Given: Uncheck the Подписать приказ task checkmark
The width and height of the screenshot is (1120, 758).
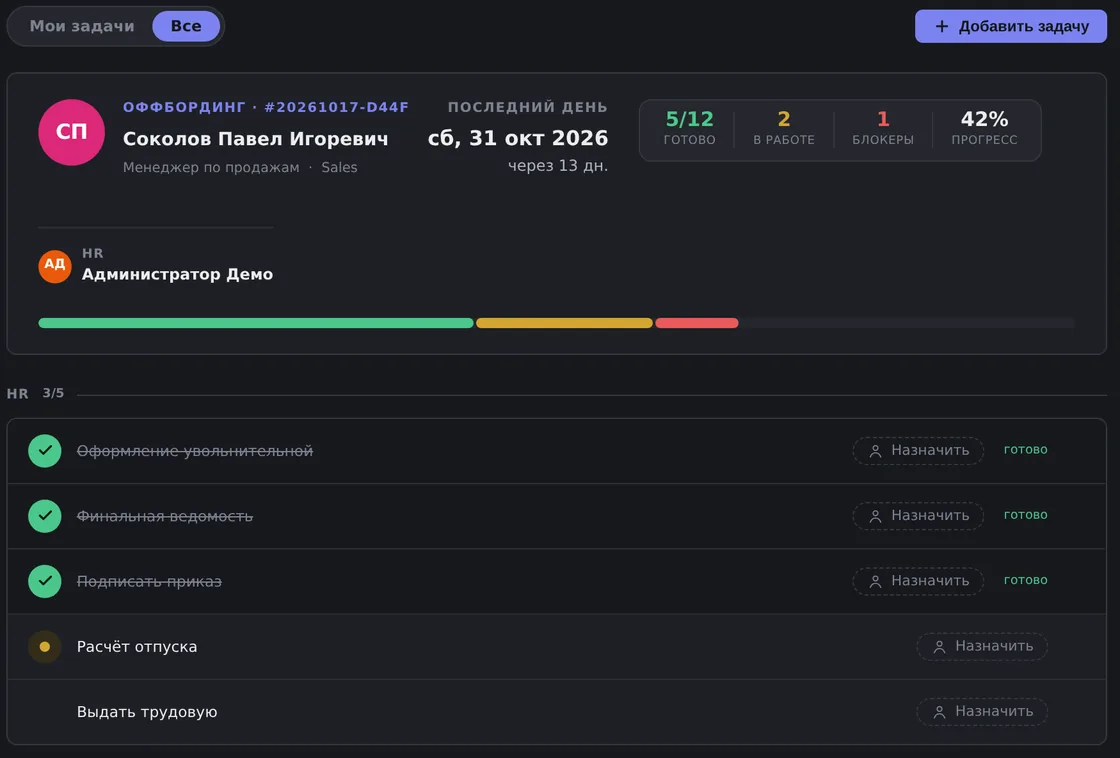Looking at the screenshot, I should [x=44, y=581].
